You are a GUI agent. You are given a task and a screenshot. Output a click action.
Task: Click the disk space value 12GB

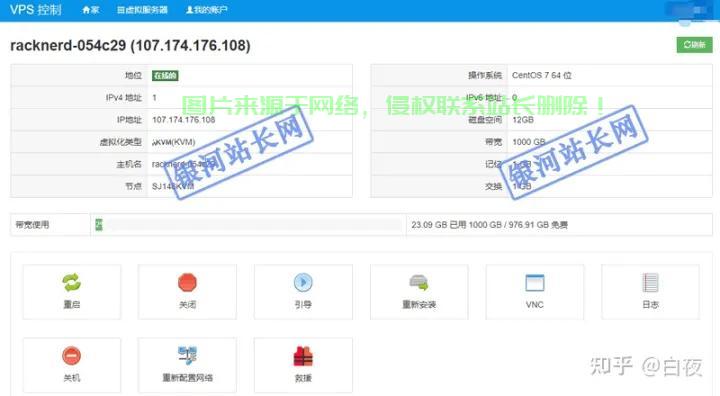[523, 120]
